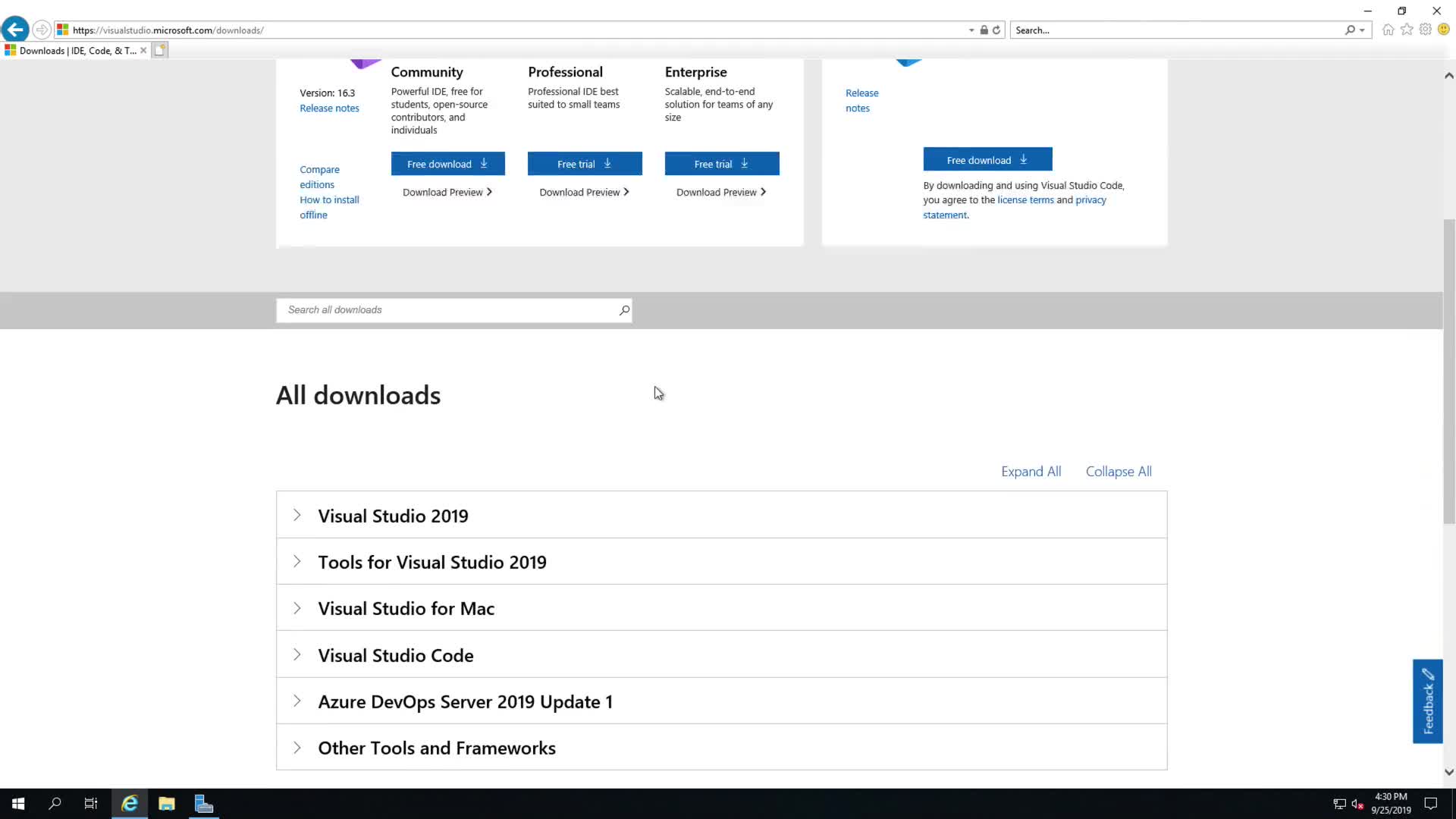The image size is (1456, 819).
Task: Open a new blank browser tab
Action: (160, 51)
